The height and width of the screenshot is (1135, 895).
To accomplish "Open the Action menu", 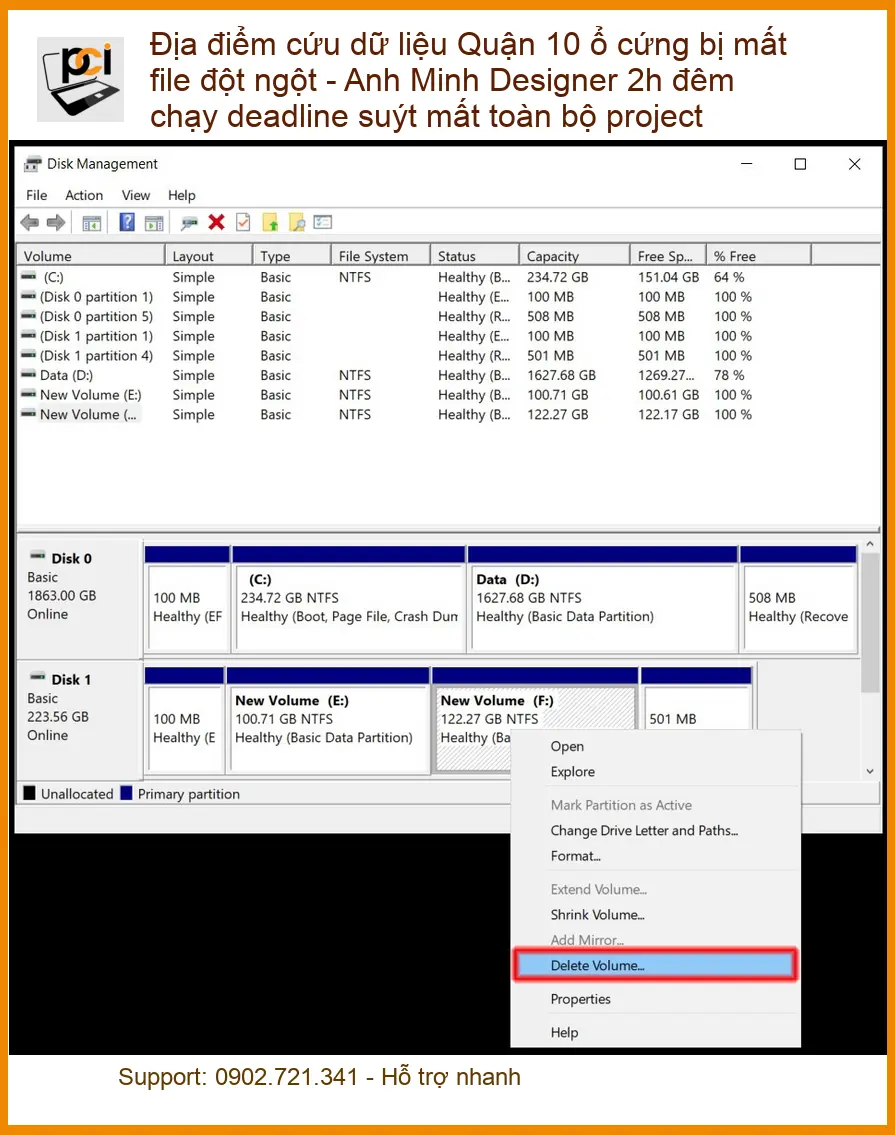I will tap(84, 195).
